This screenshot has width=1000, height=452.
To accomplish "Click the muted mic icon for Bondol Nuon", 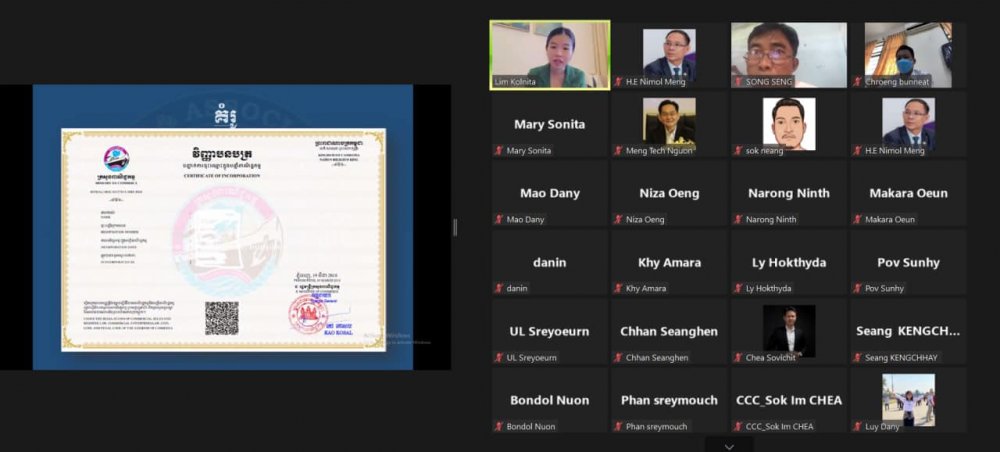I will pos(499,427).
